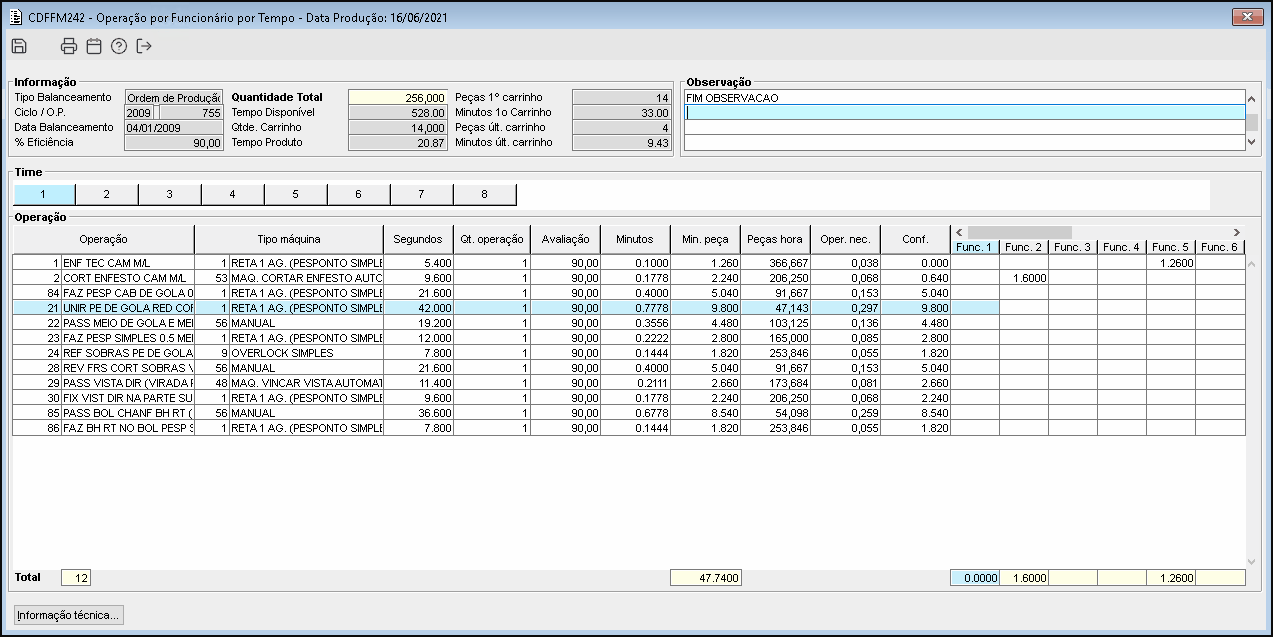Click the Total count field 12
1273x637 pixels.
(76, 577)
